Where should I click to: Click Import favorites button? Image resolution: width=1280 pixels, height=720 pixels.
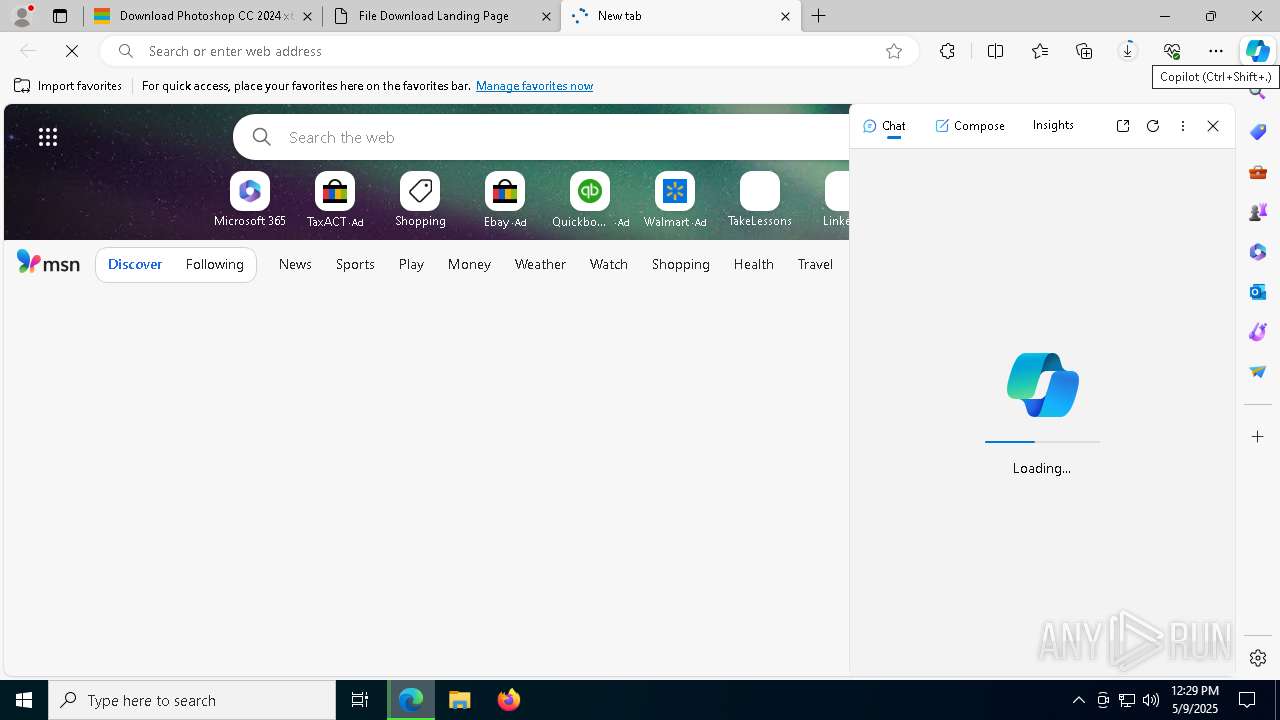pos(68,86)
